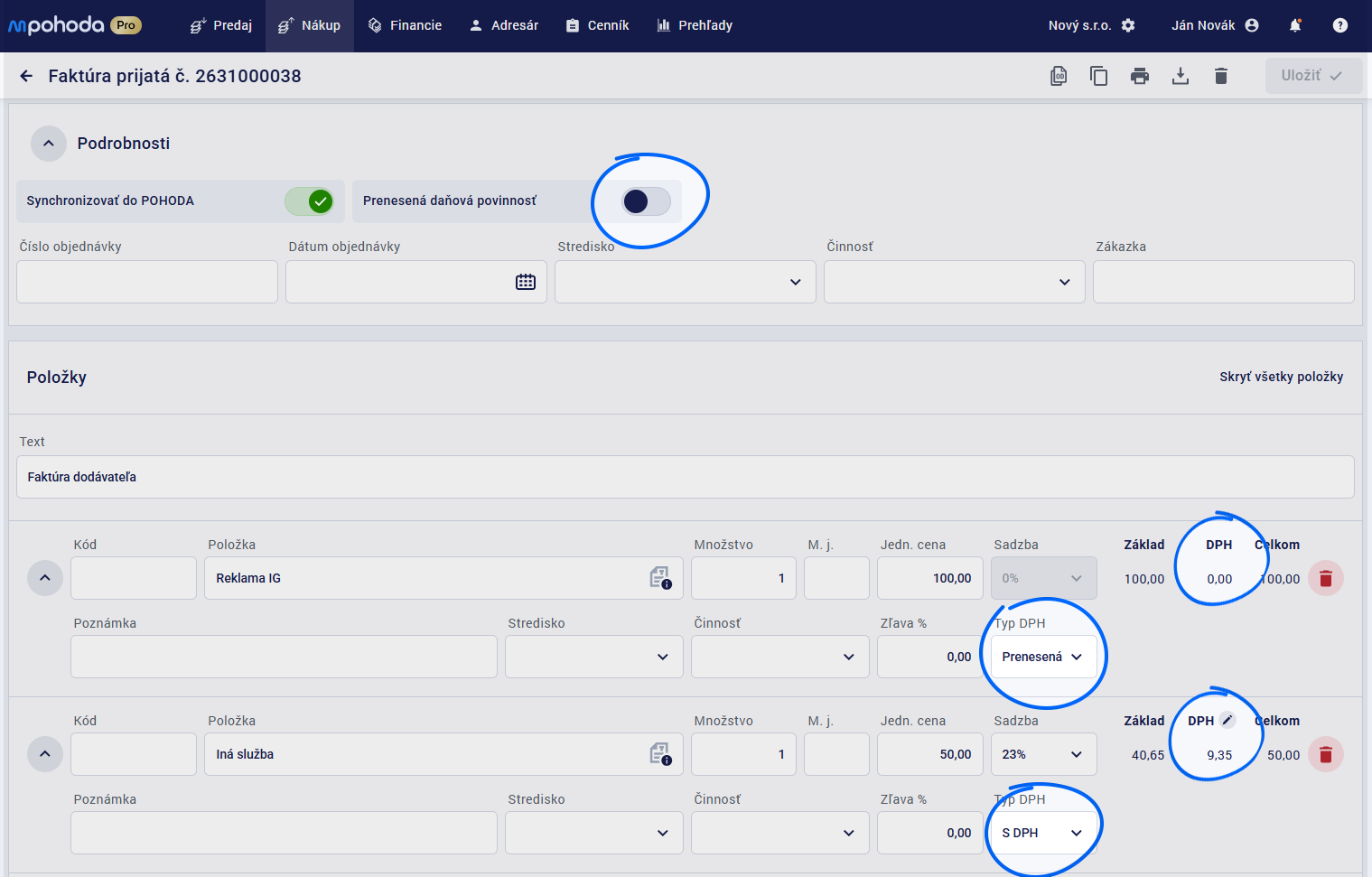Open the Adresár menu
Image resolution: width=1372 pixels, height=877 pixels.
pyautogui.click(x=504, y=25)
